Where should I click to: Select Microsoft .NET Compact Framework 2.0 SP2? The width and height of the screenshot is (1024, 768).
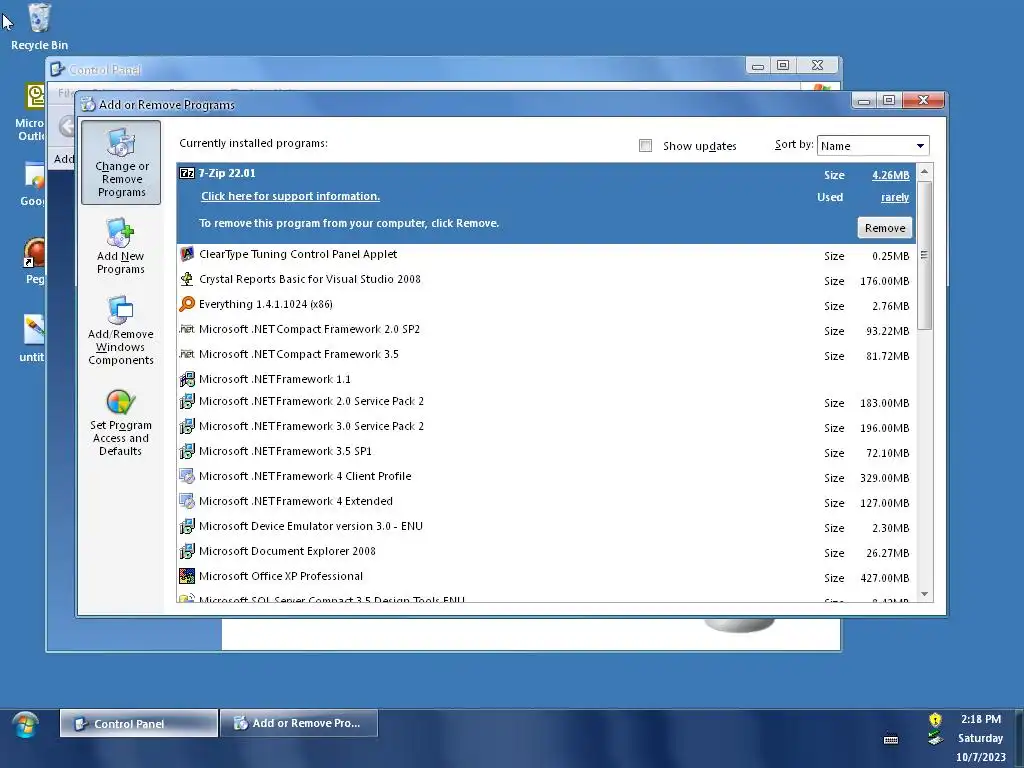tap(546, 329)
